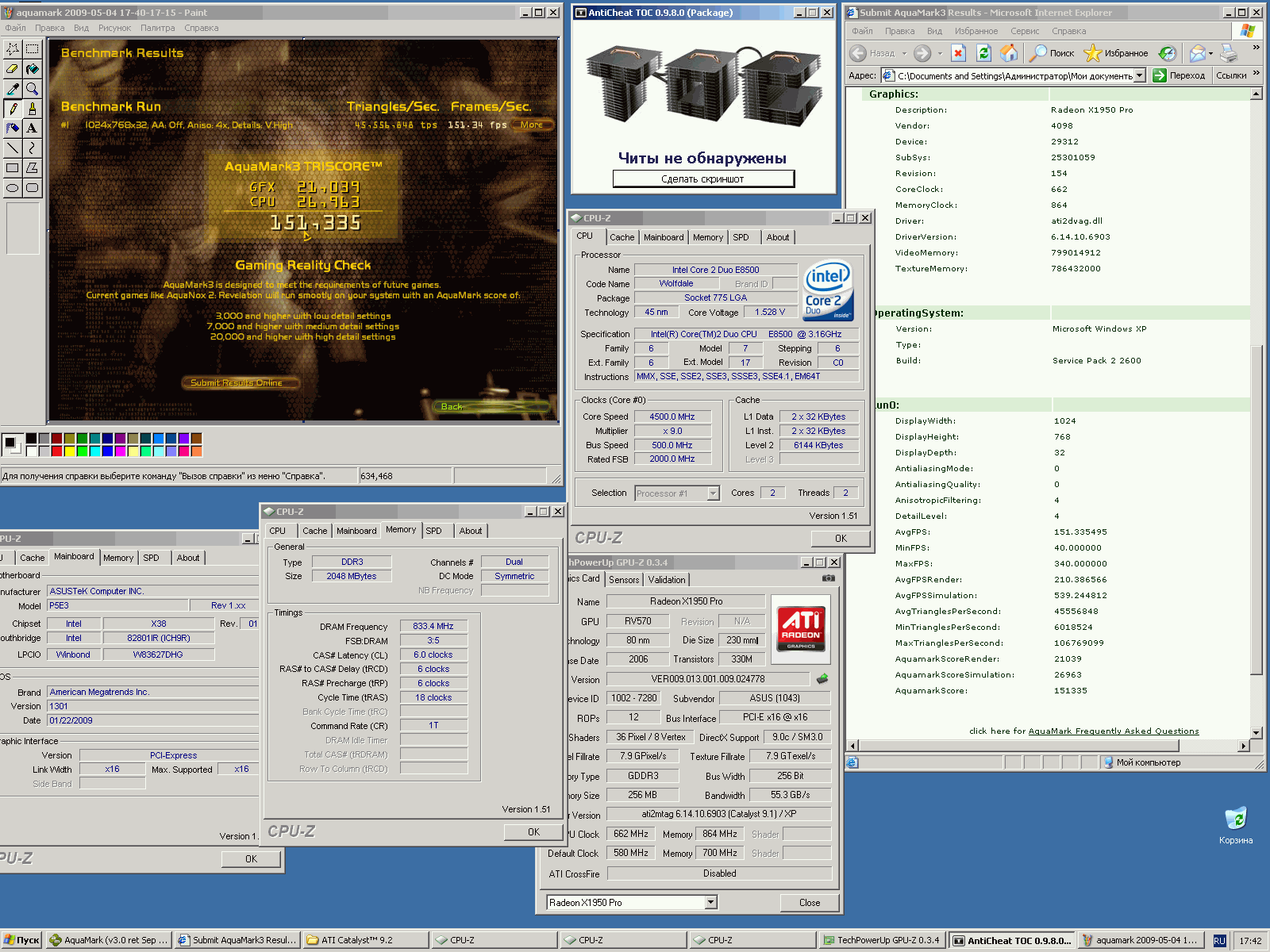Switch to the SPD tab in front CPU-Z window
The height and width of the screenshot is (952, 1270).
pos(433,531)
